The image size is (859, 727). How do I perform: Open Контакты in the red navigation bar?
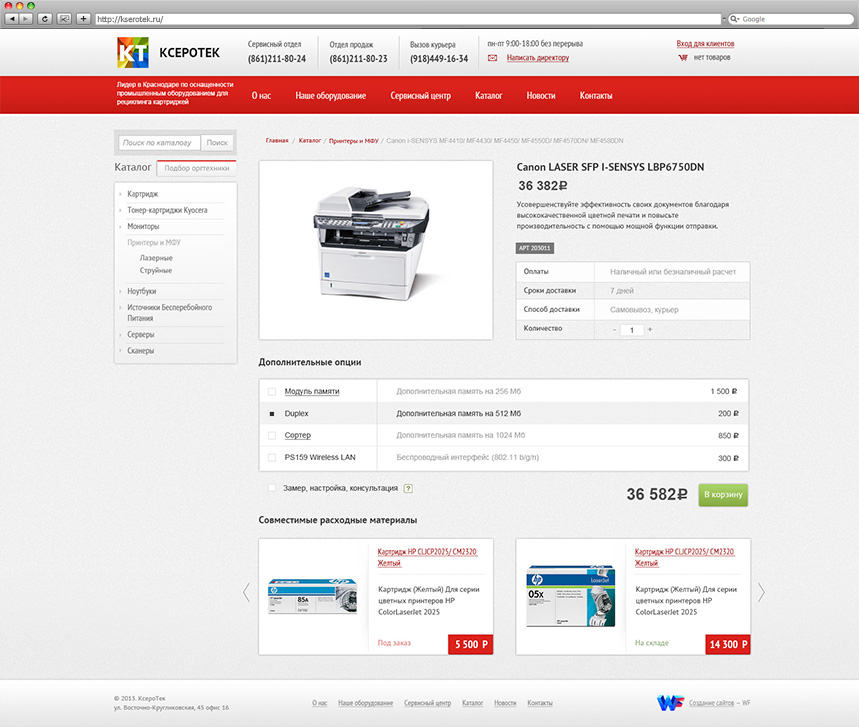tap(596, 95)
